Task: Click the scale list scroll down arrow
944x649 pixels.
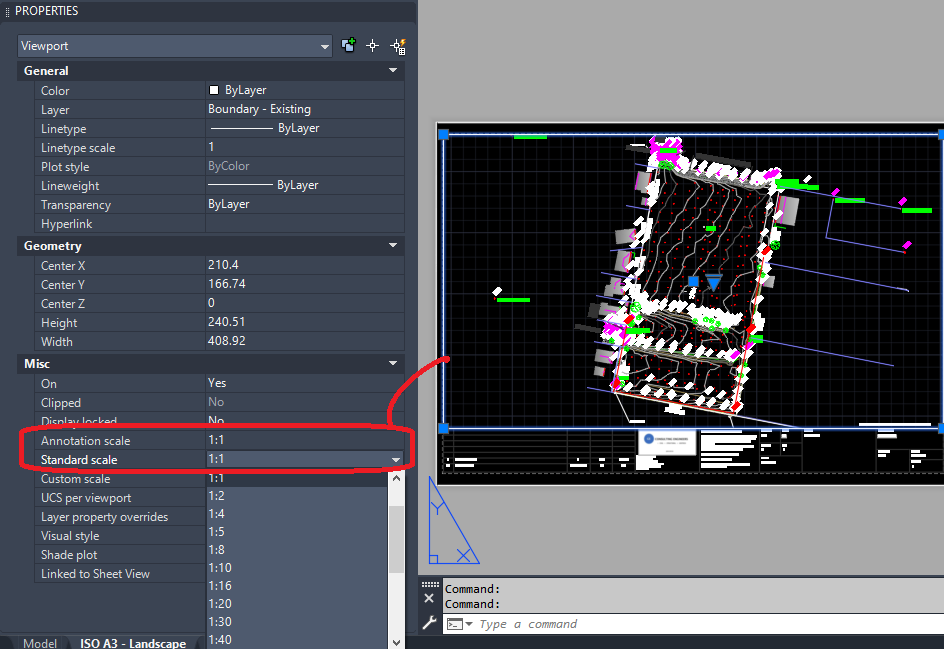Action: 396,642
